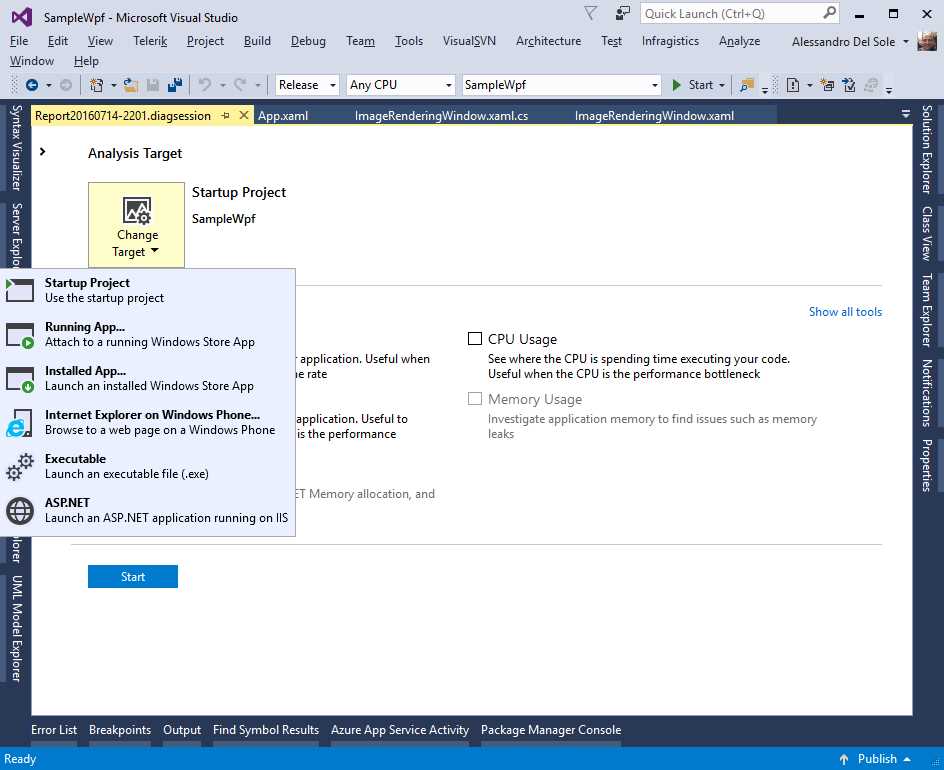Open the Architecture menu

tap(548, 41)
